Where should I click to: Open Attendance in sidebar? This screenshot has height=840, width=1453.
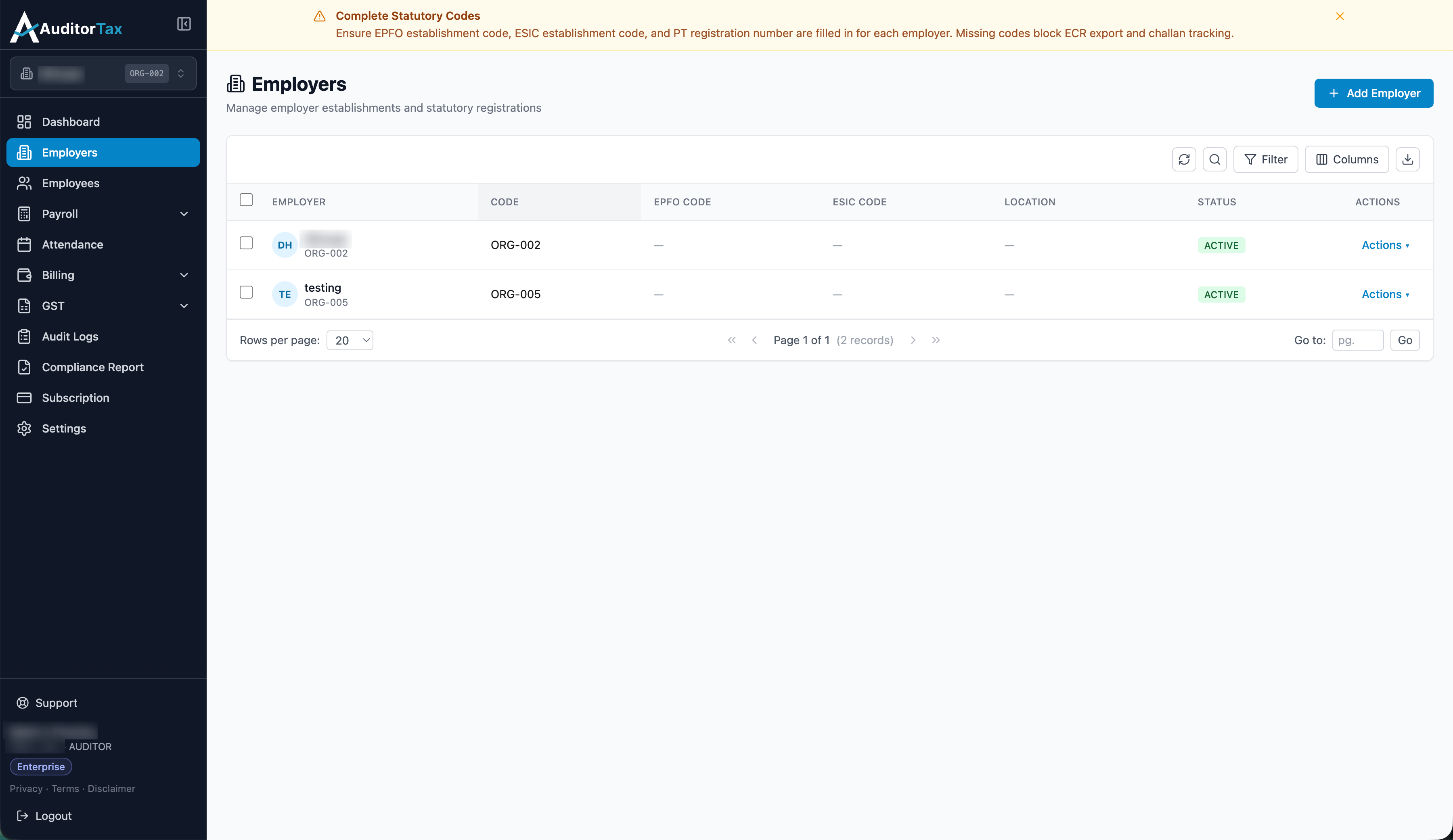click(103, 244)
